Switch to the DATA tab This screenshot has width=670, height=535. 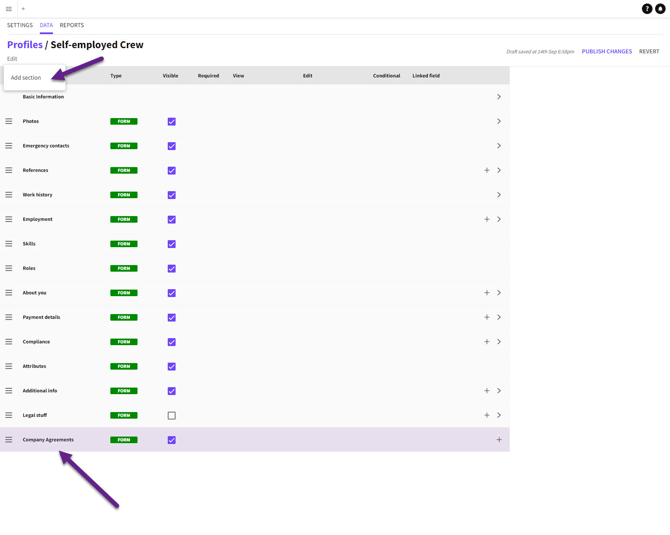coord(46,25)
